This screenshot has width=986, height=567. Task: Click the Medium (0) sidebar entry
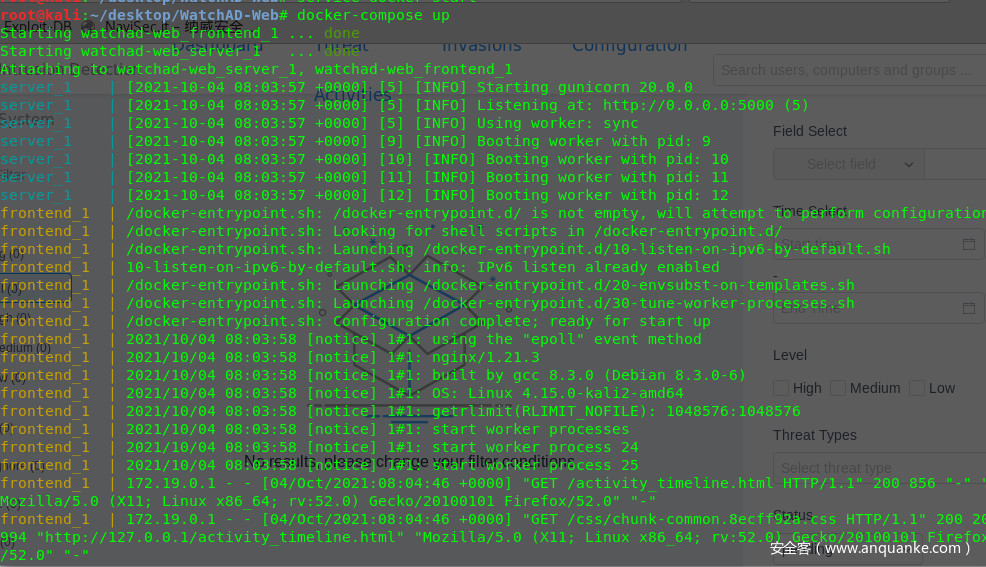click(26, 348)
